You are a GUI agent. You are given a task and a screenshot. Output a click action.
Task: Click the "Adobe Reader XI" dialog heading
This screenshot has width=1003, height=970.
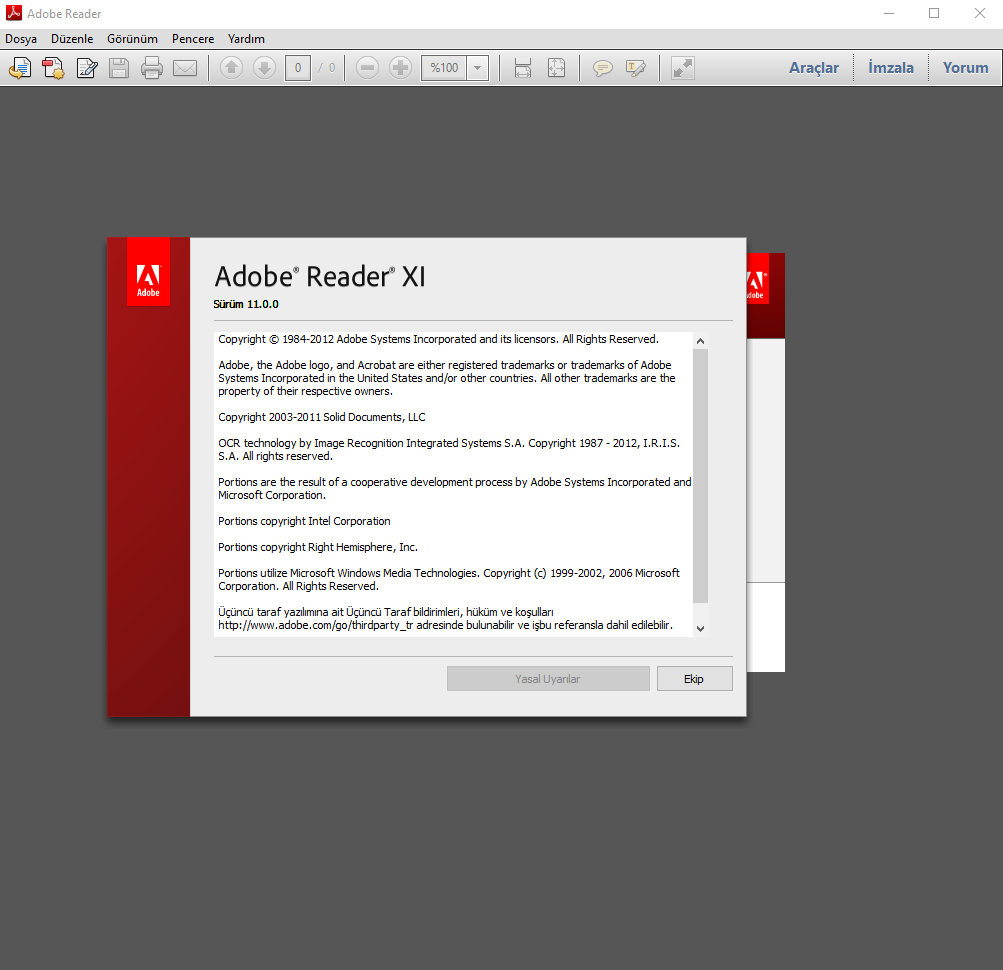320,277
